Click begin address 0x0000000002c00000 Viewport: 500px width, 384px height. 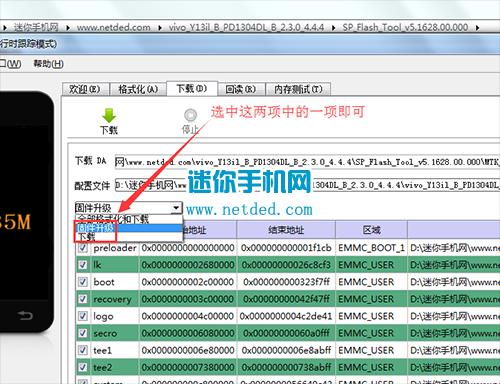tap(188, 282)
